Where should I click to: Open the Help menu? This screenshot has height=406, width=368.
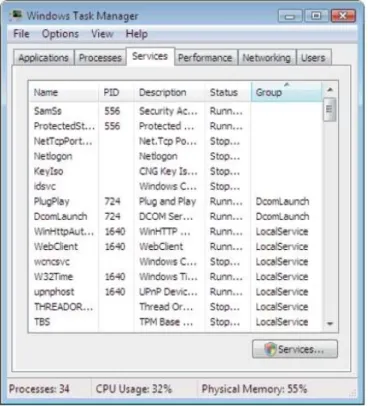tap(137, 34)
